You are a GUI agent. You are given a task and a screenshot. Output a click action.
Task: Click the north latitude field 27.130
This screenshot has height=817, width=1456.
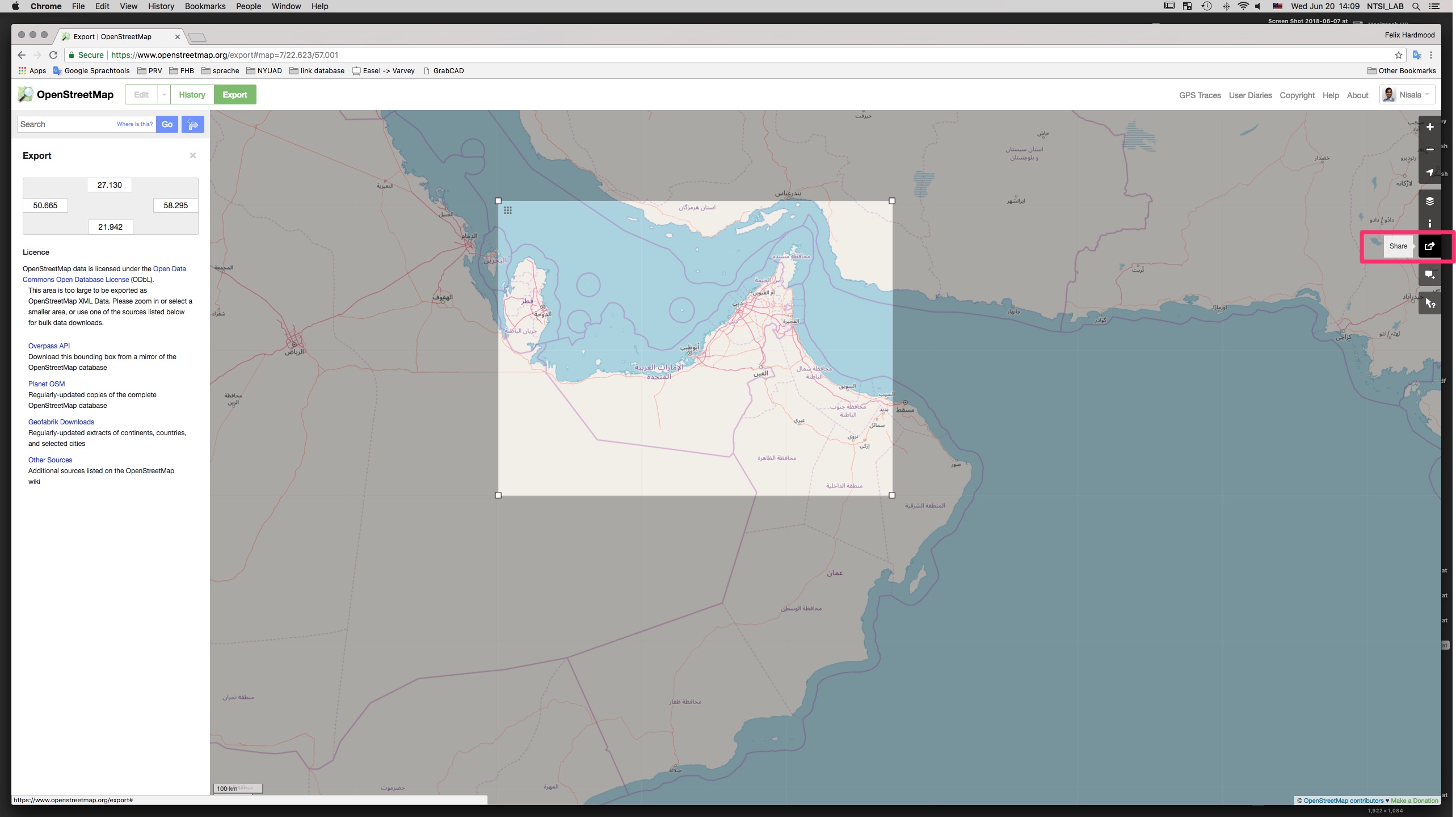(110, 185)
